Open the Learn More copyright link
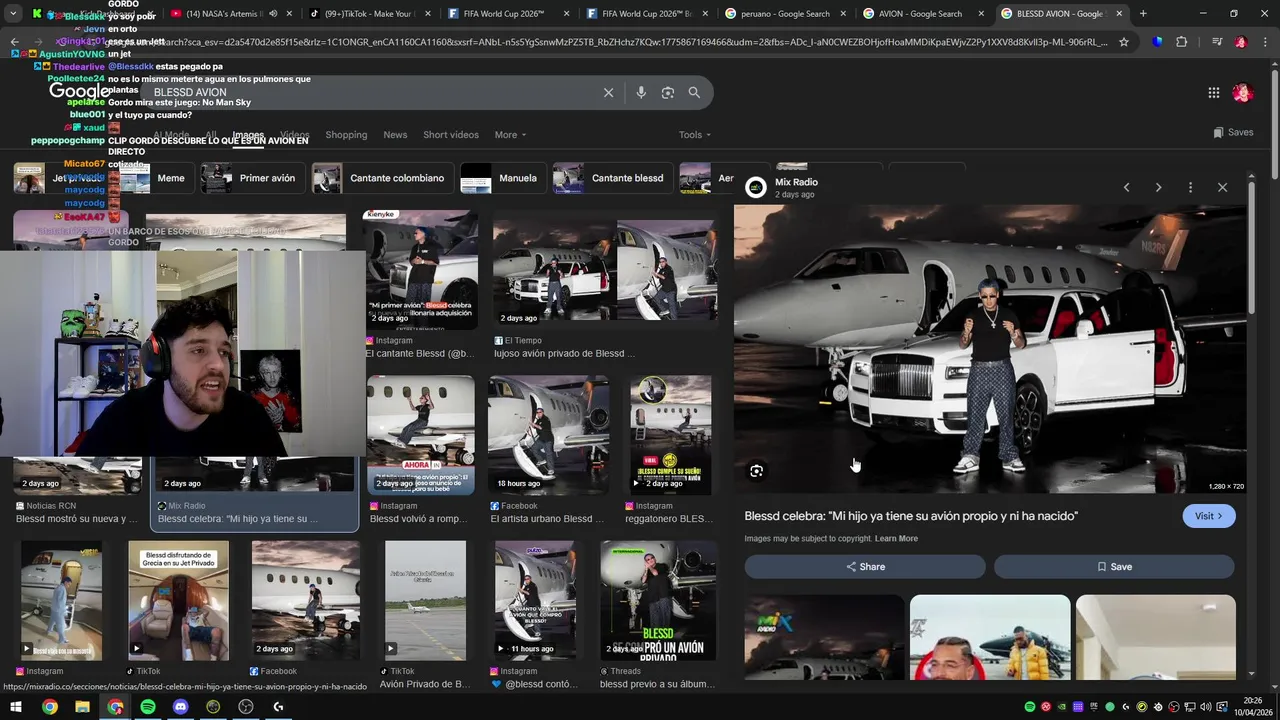 click(896, 539)
